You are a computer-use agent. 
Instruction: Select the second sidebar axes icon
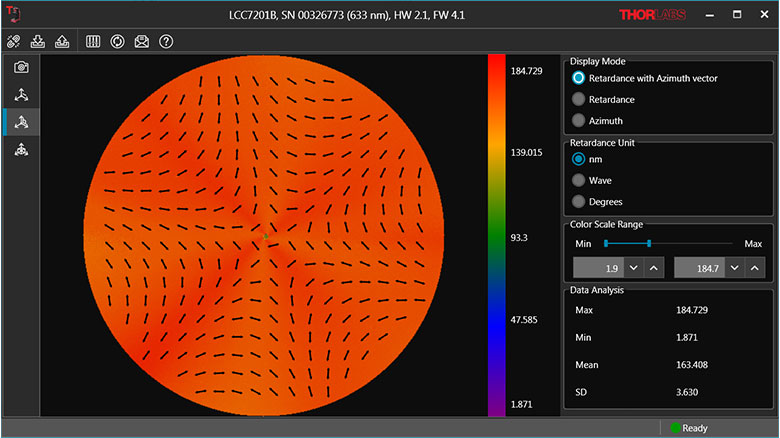coord(21,94)
